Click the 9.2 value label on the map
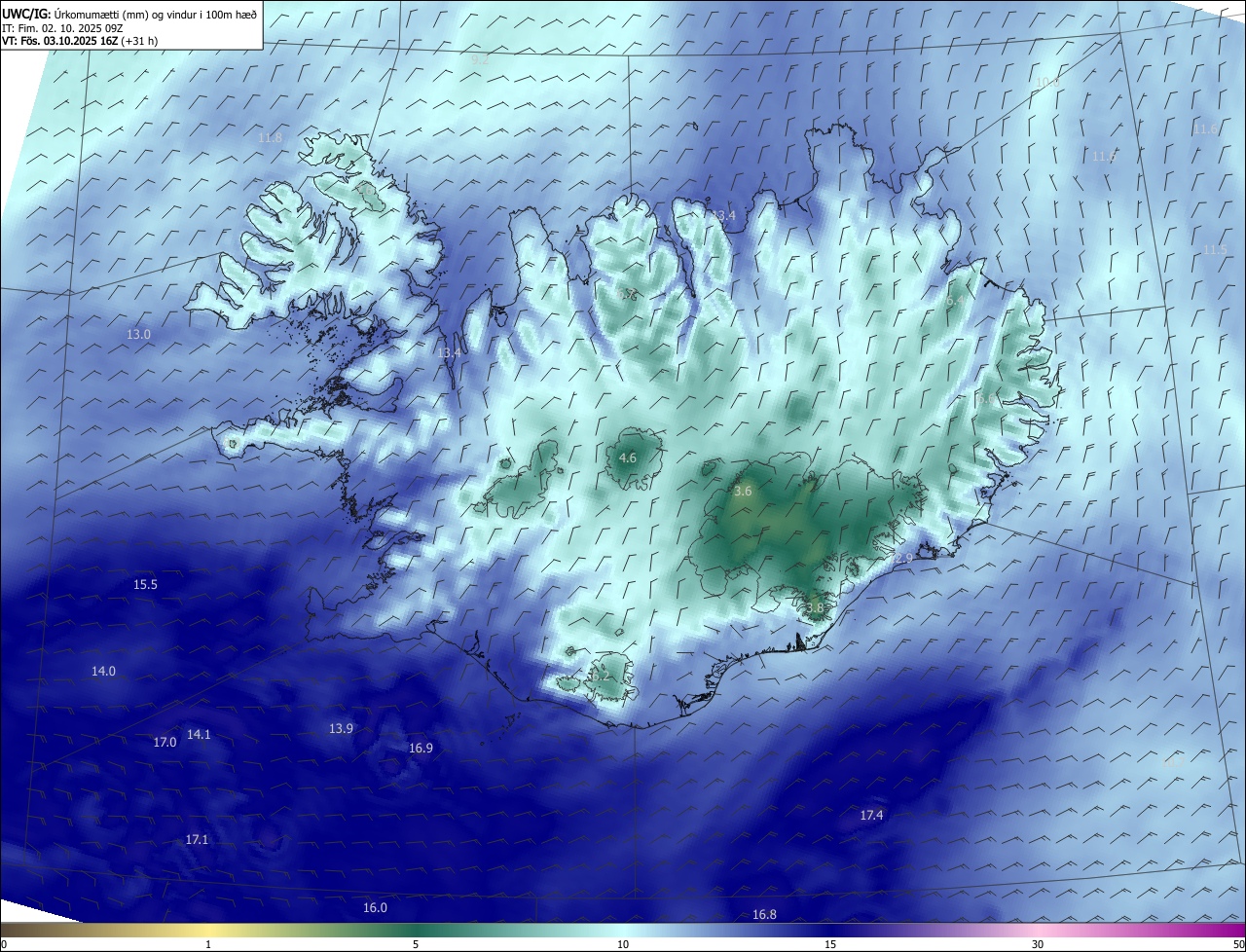 480,60
